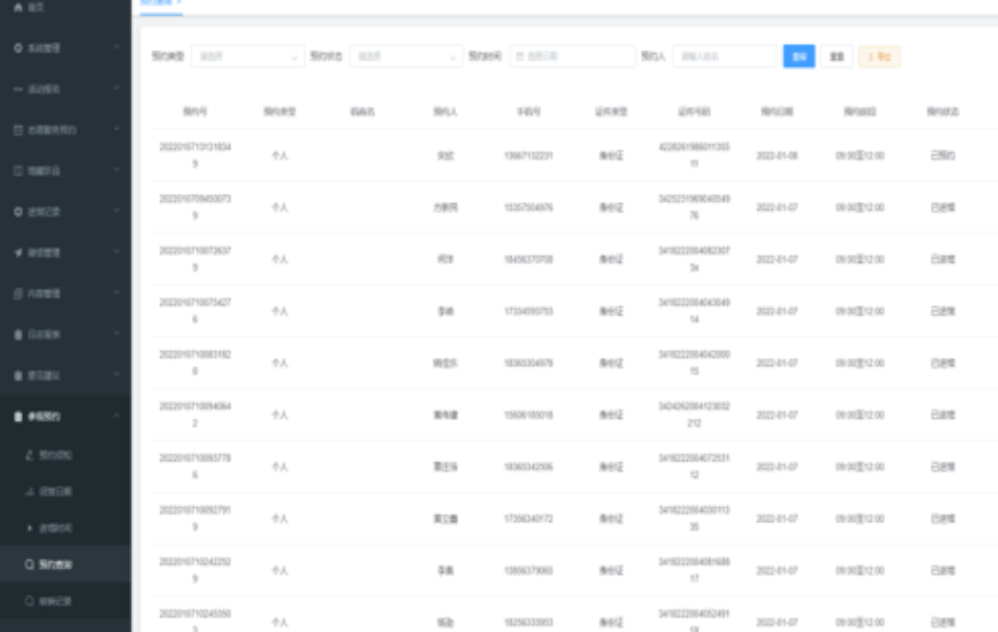Image resolution: width=998 pixels, height=632 pixels.
Task: Click the calendar icon in 预约时间 field
Action: point(520,57)
